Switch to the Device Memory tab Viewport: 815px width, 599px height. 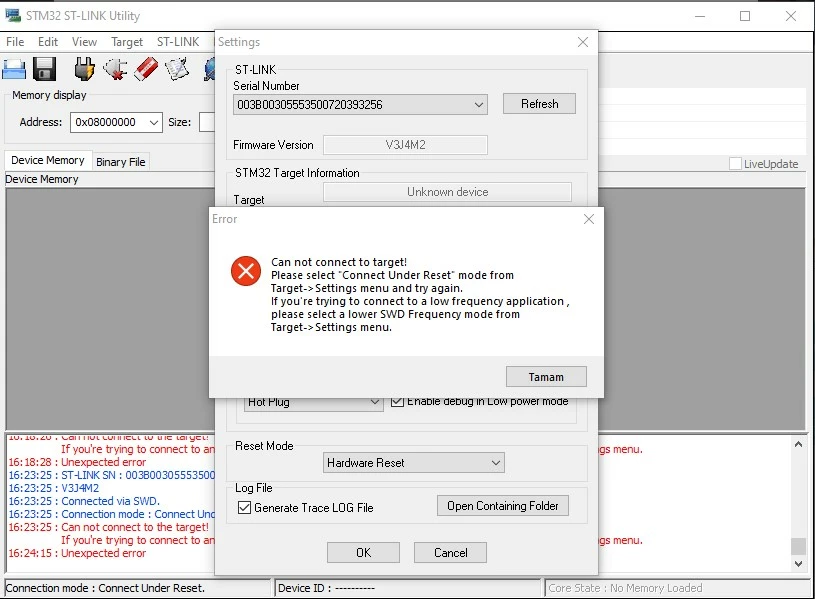click(x=48, y=160)
